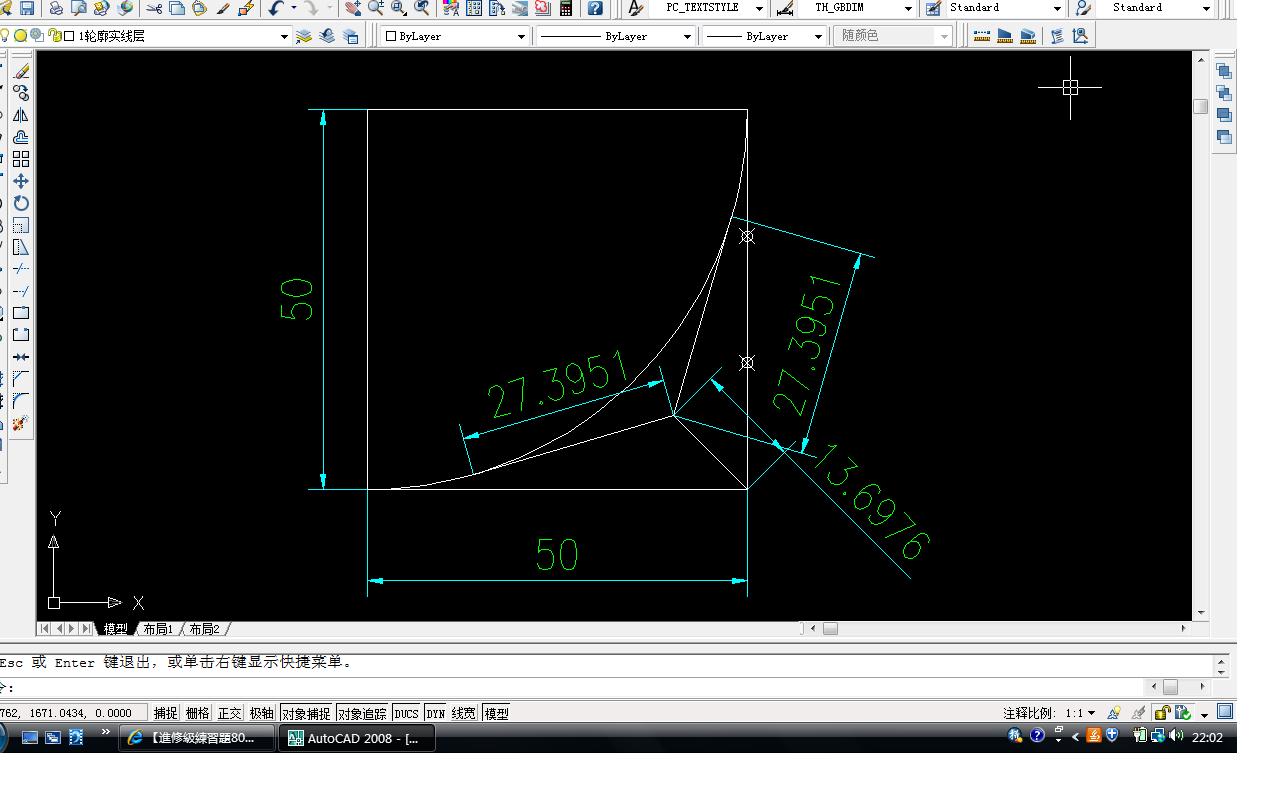Click the Clean Screen icon in status bar
Screen dimensions: 1280x800
point(1225,712)
